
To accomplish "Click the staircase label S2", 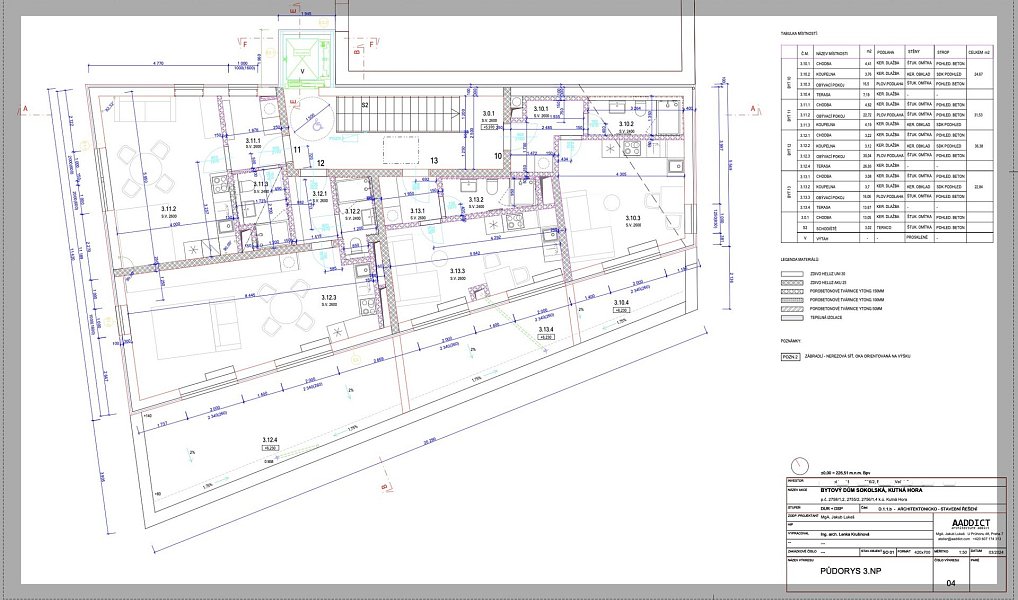I will point(365,105).
